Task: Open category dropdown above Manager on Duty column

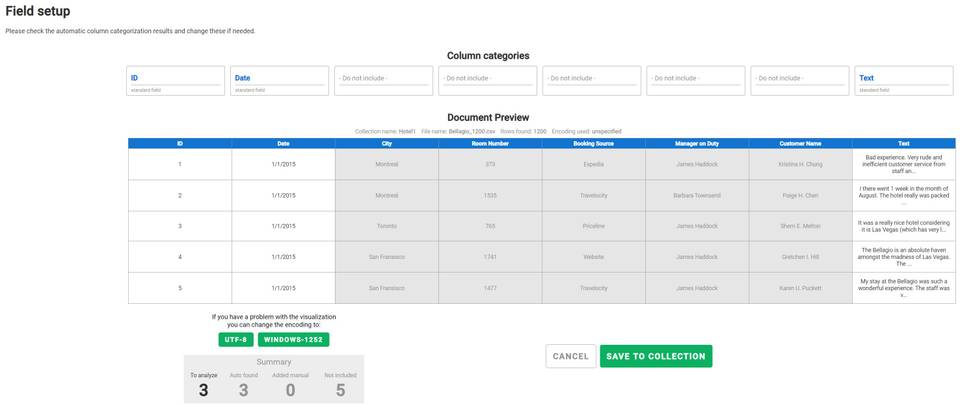Action: point(696,81)
